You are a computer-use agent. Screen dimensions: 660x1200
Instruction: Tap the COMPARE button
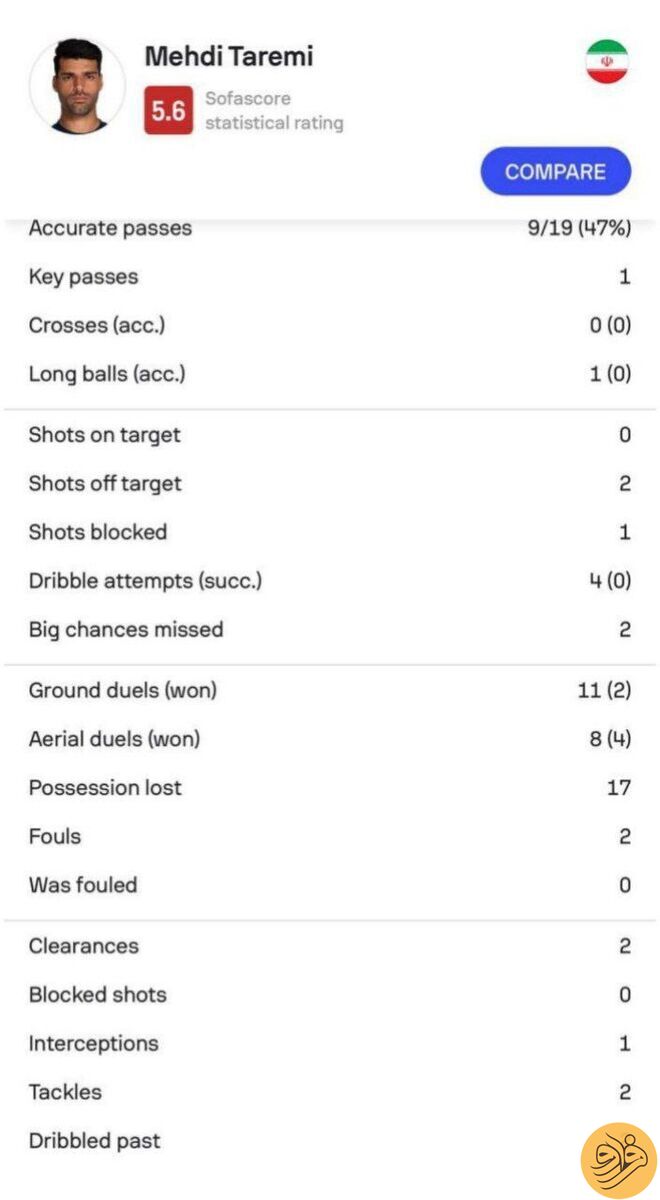[556, 171]
